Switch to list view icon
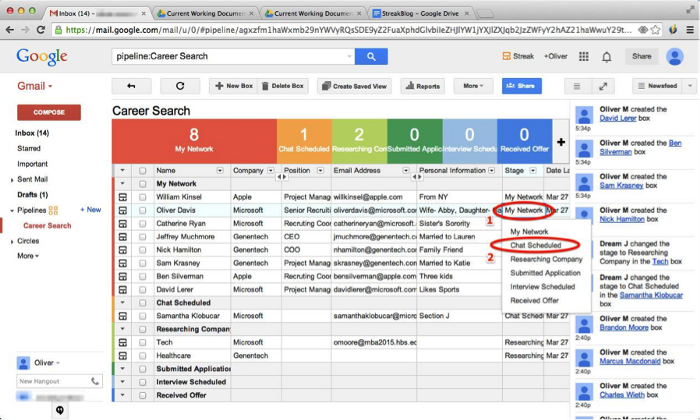This screenshot has width=700, height=420. tap(577, 86)
